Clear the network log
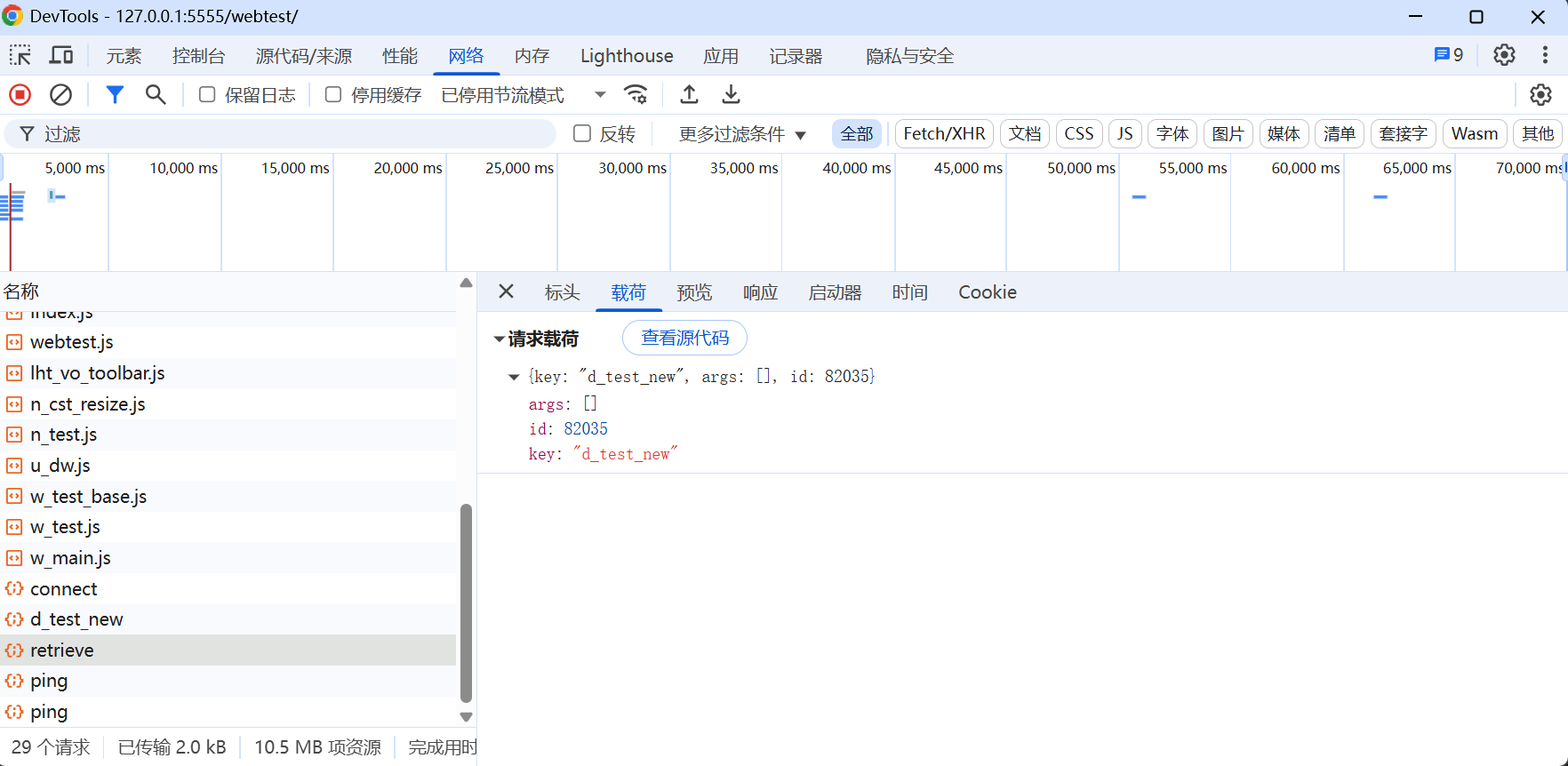The width and height of the screenshot is (1568, 766). pos(60,94)
